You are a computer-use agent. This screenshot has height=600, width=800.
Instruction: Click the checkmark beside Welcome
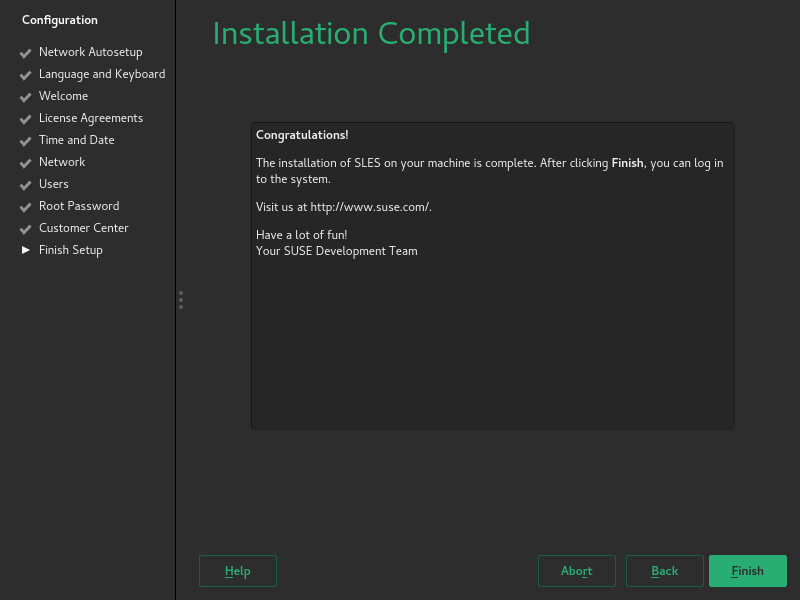click(26, 96)
